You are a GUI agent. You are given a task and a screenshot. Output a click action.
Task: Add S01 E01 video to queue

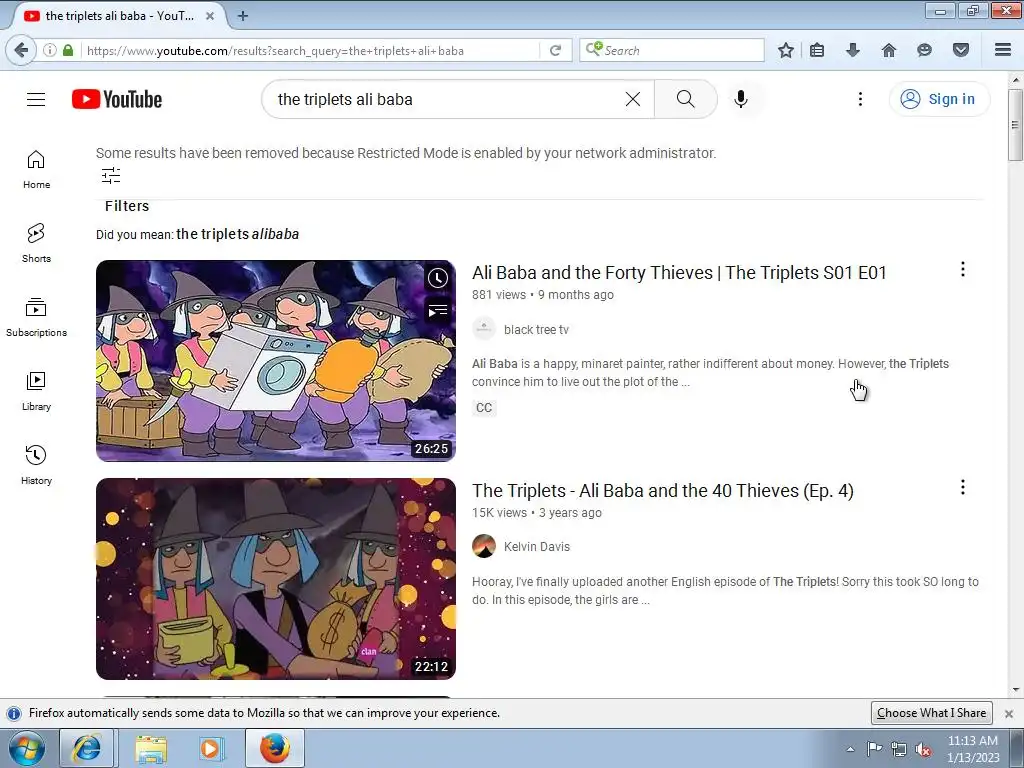click(438, 311)
